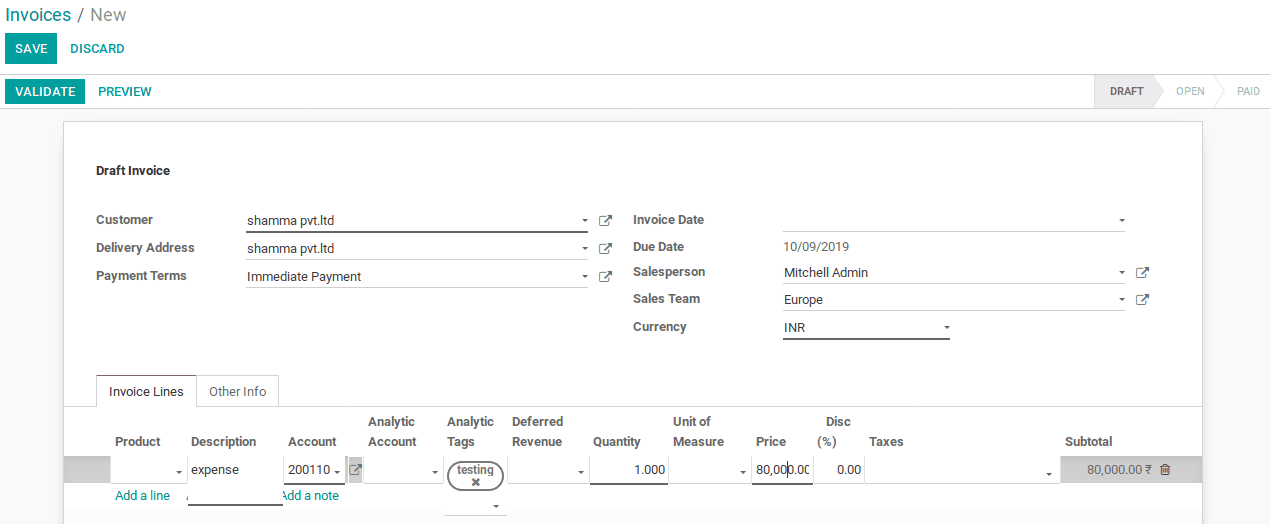
Task: Expand the Product dropdown in invoice line
Action: click(x=179, y=472)
